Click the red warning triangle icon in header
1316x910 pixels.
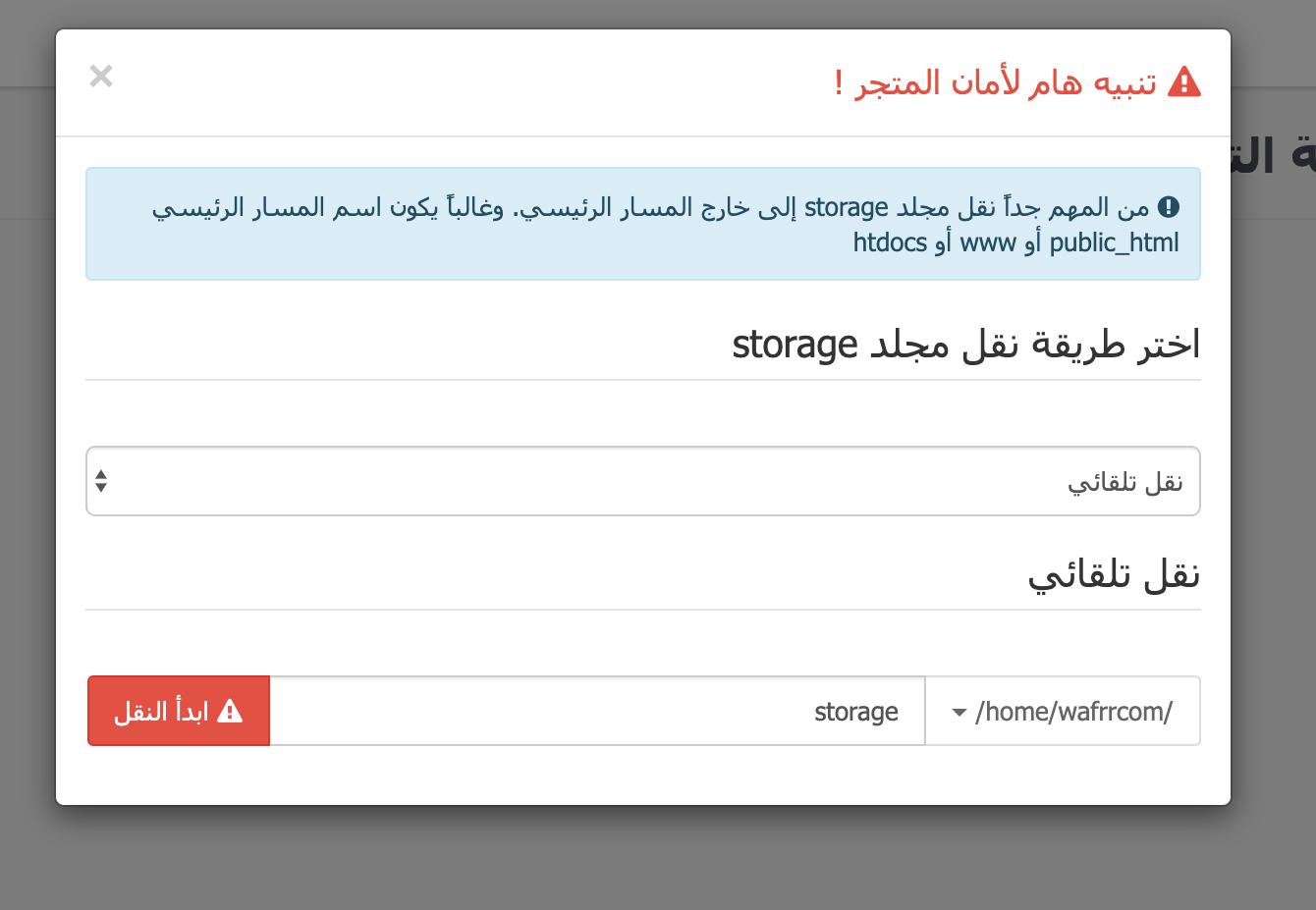[1183, 82]
